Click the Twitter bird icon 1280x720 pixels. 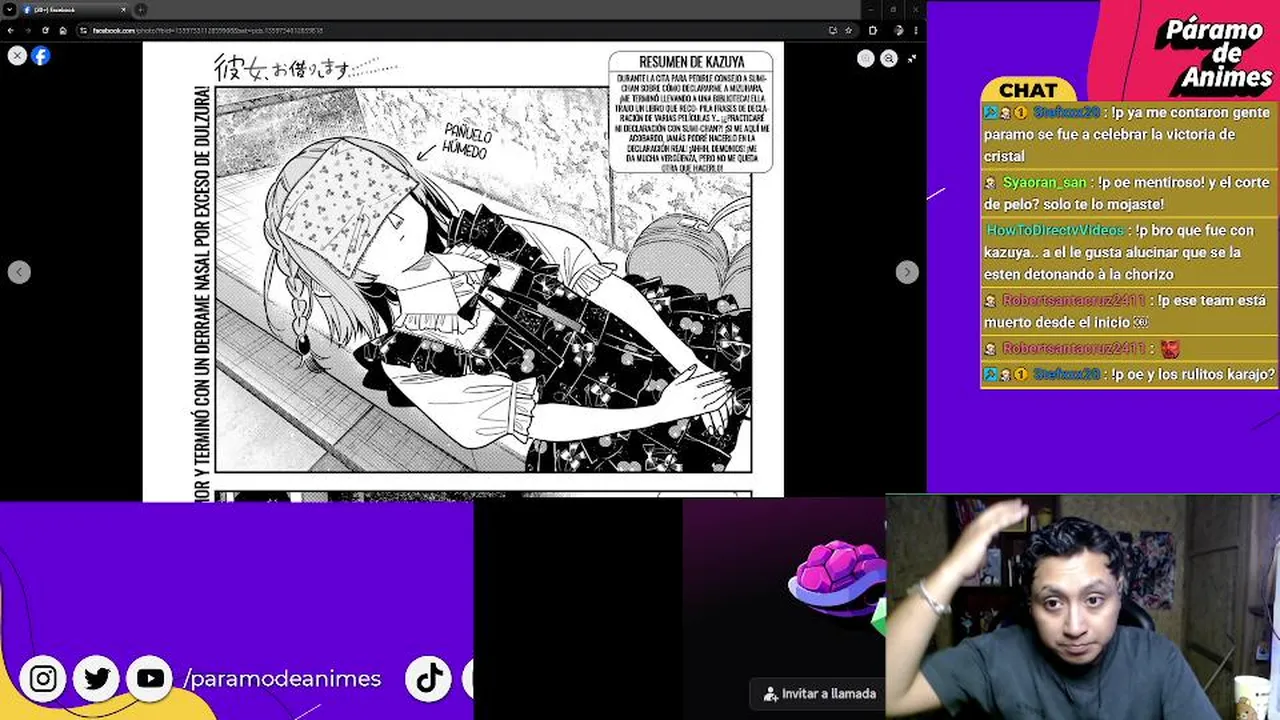click(x=97, y=679)
